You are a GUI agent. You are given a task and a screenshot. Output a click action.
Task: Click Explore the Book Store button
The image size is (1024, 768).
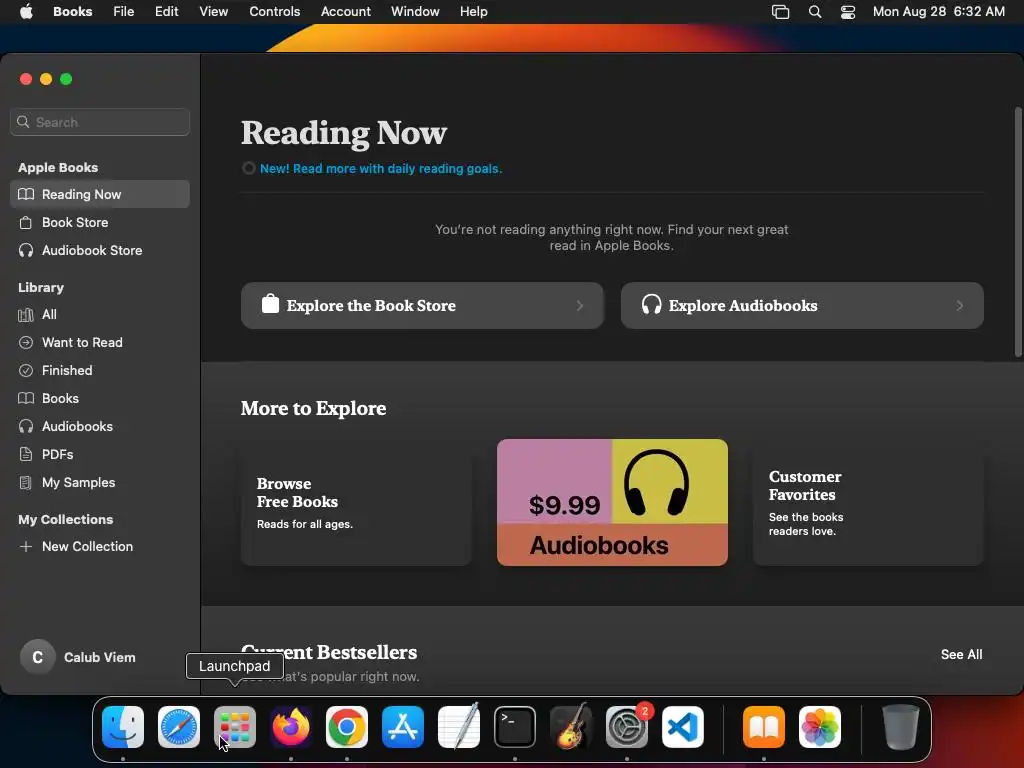coord(422,306)
